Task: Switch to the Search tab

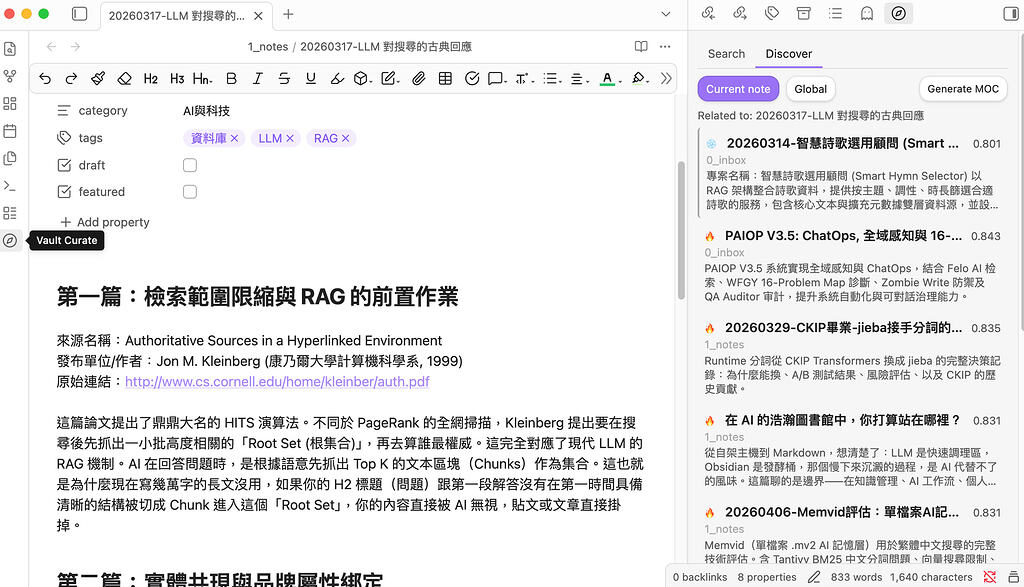Action: [726, 54]
